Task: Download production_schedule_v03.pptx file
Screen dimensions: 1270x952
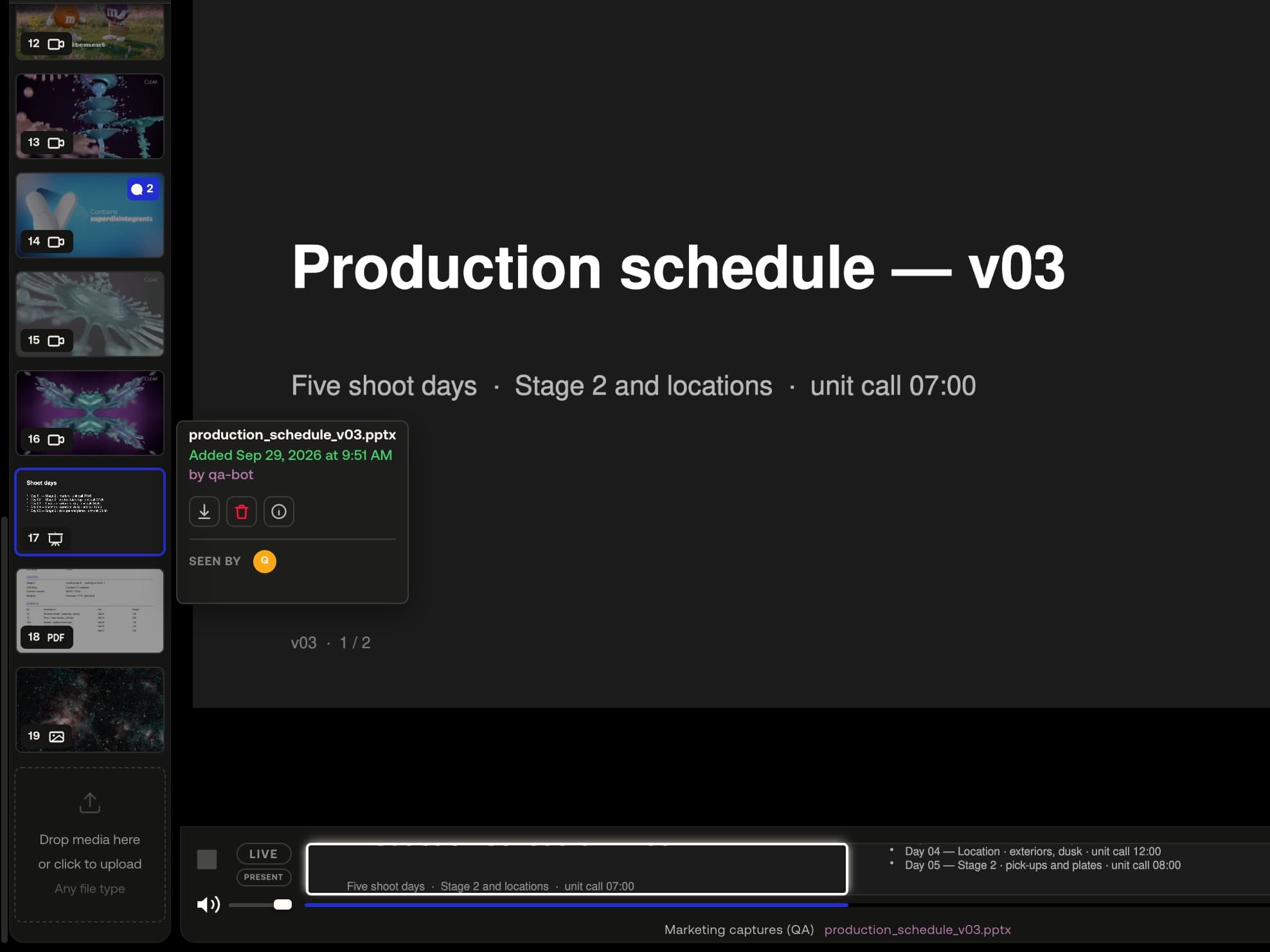Action: tap(204, 511)
